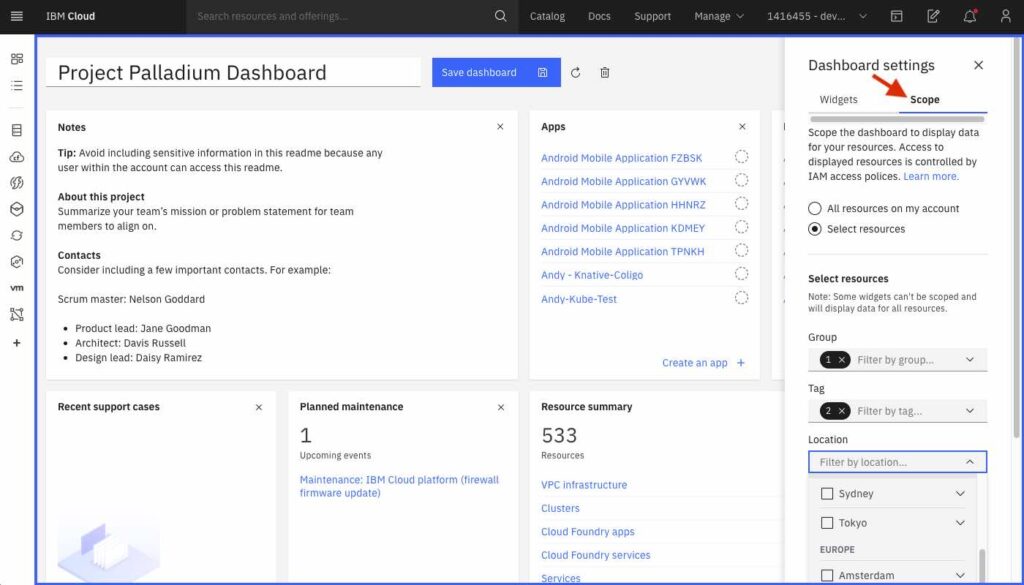The height and width of the screenshot is (585, 1024).
Task: Open Android Mobile Application FZBSK link
Action: [622, 158]
